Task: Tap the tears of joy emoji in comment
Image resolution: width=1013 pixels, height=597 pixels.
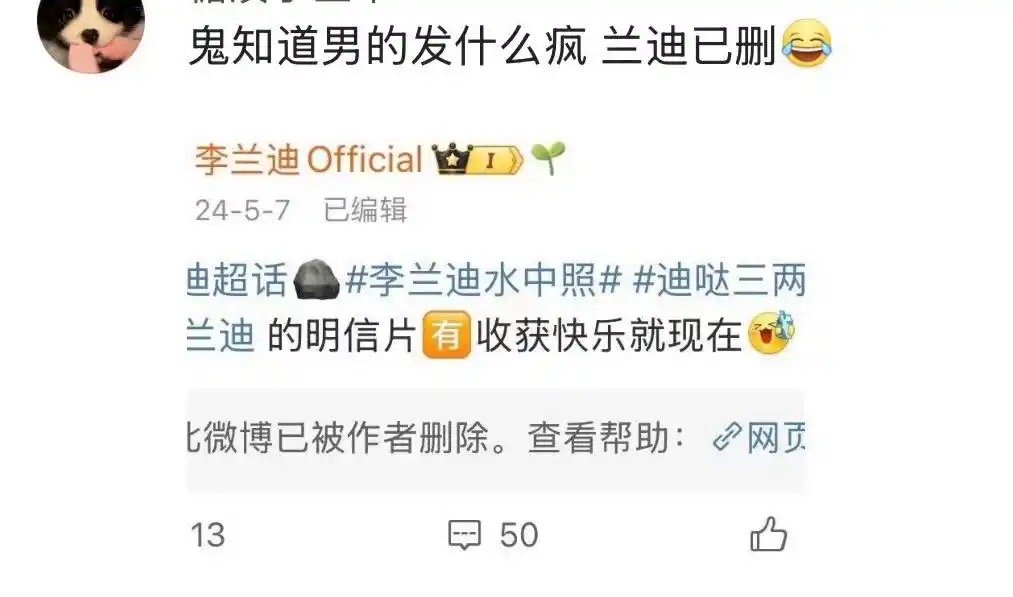Action: 806,43
